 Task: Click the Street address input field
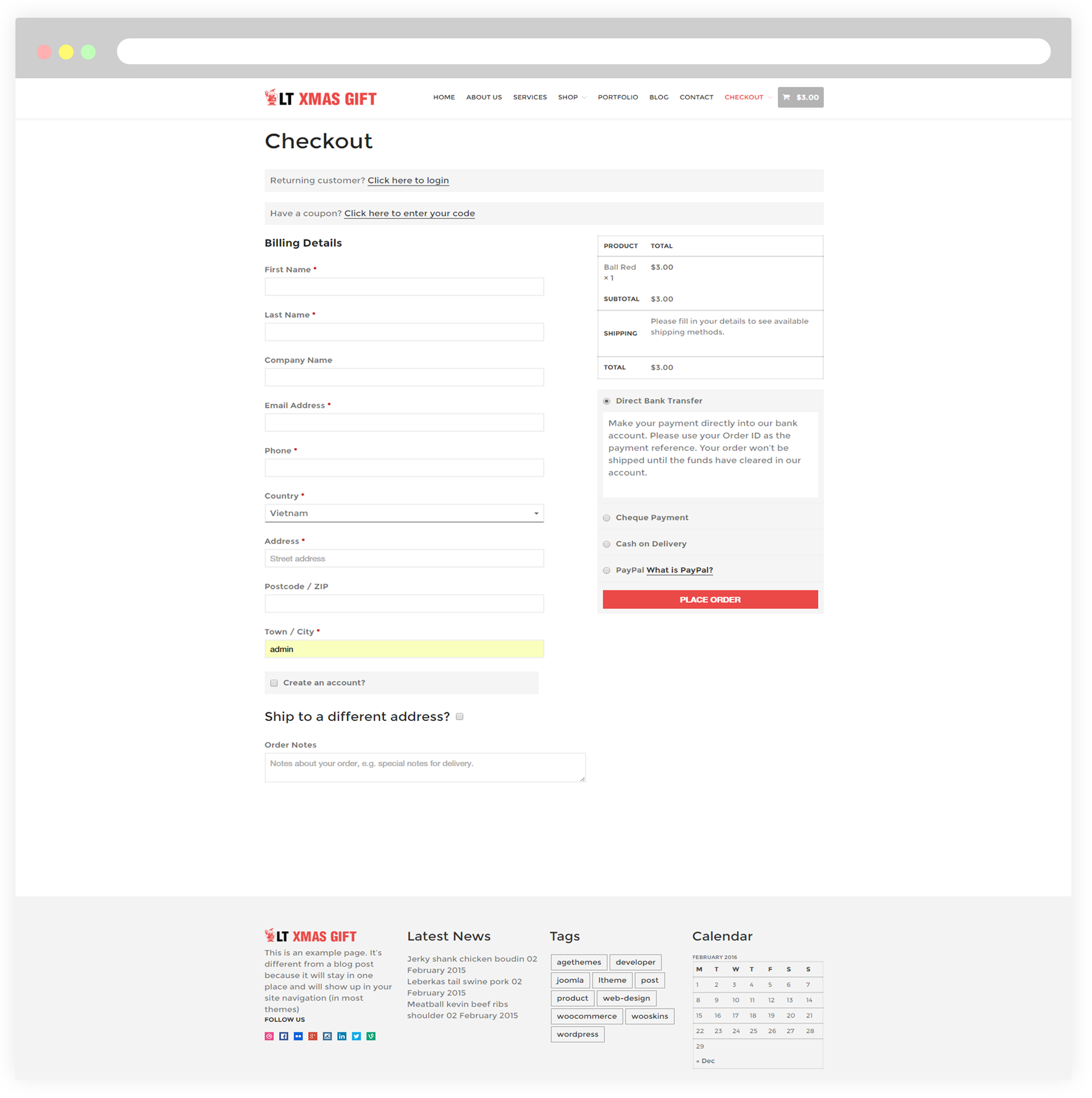404,558
